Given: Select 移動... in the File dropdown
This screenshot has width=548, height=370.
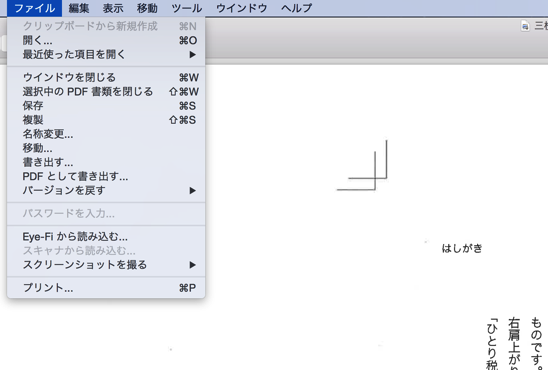Looking at the screenshot, I should [x=106, y=148].
